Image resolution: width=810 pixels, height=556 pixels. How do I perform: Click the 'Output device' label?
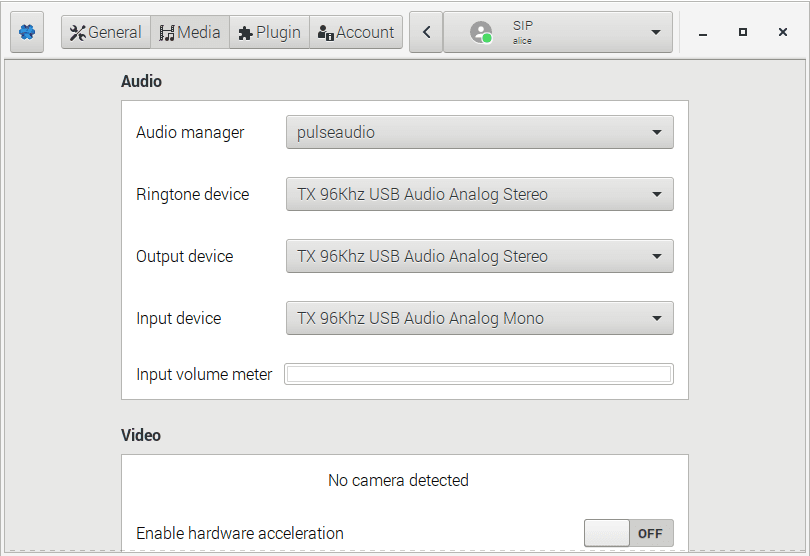tap(184, 256)
